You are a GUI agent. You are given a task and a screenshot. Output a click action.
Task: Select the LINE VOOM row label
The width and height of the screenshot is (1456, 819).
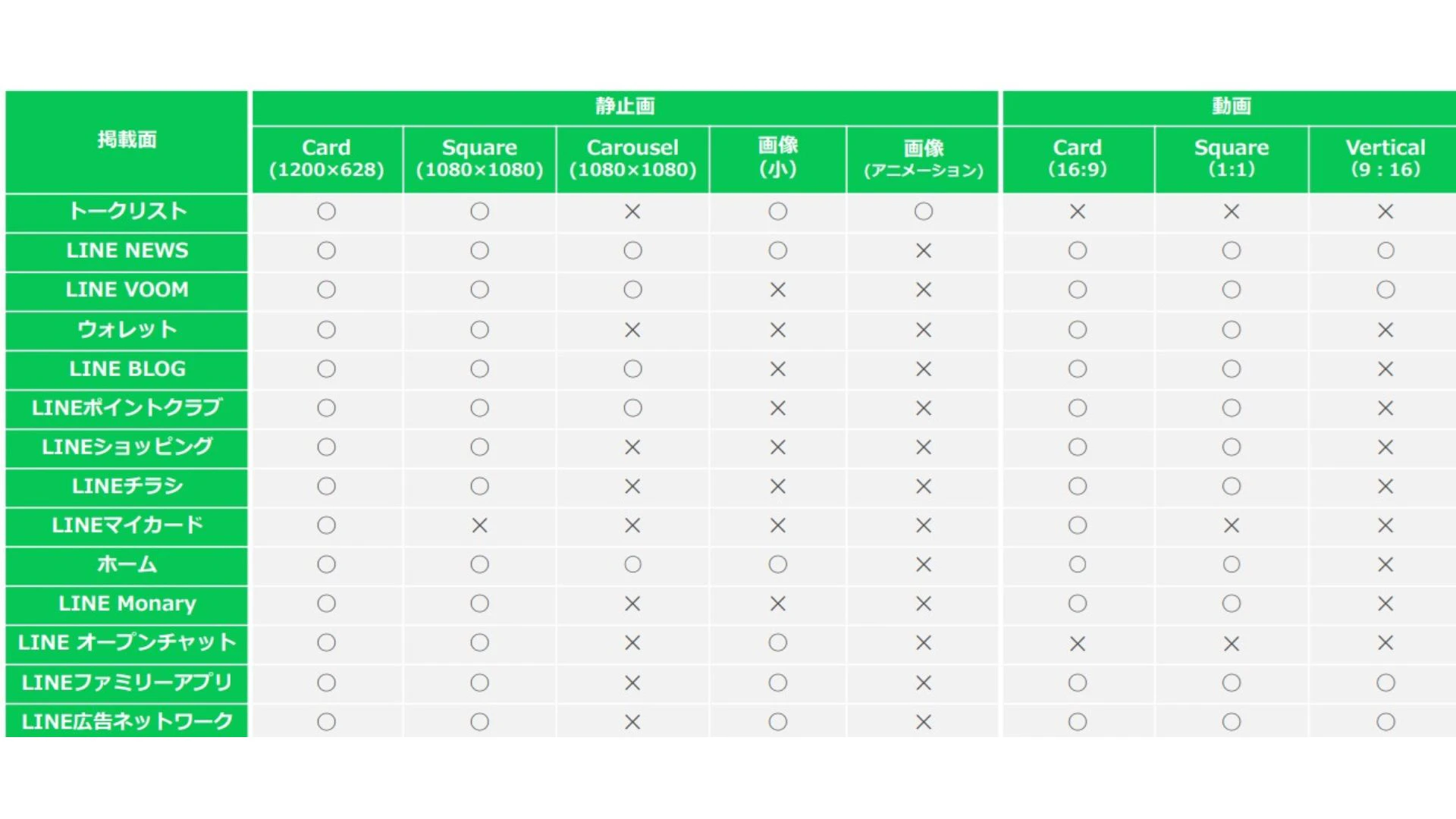127,290
